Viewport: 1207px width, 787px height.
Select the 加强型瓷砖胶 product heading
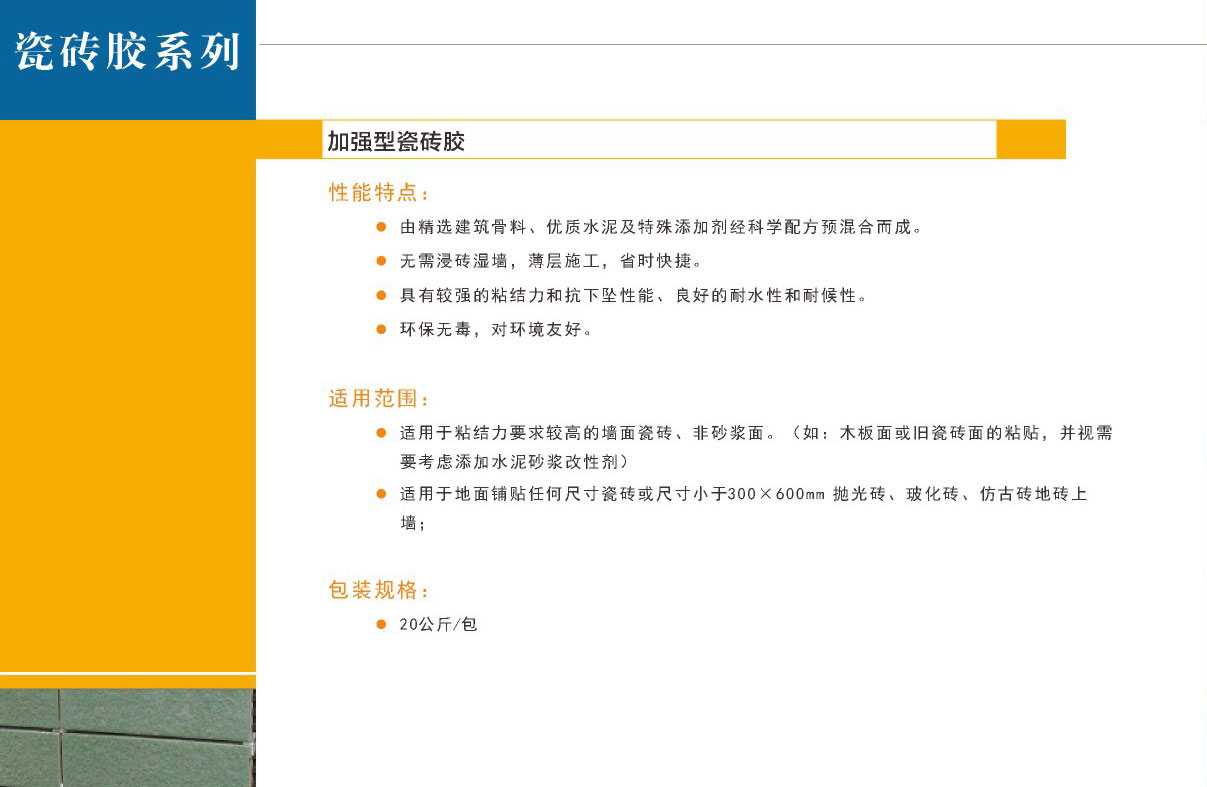[396, 142]
